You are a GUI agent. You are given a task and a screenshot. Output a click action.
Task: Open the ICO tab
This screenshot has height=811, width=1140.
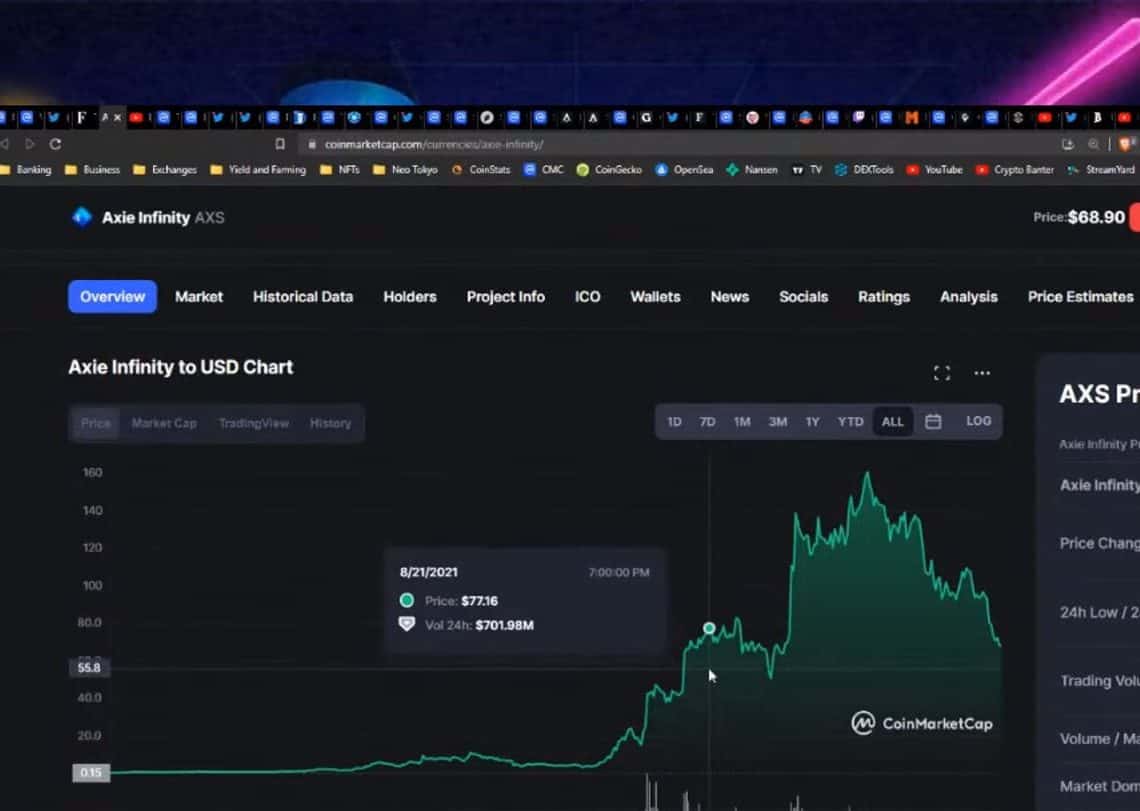(587, 297)
